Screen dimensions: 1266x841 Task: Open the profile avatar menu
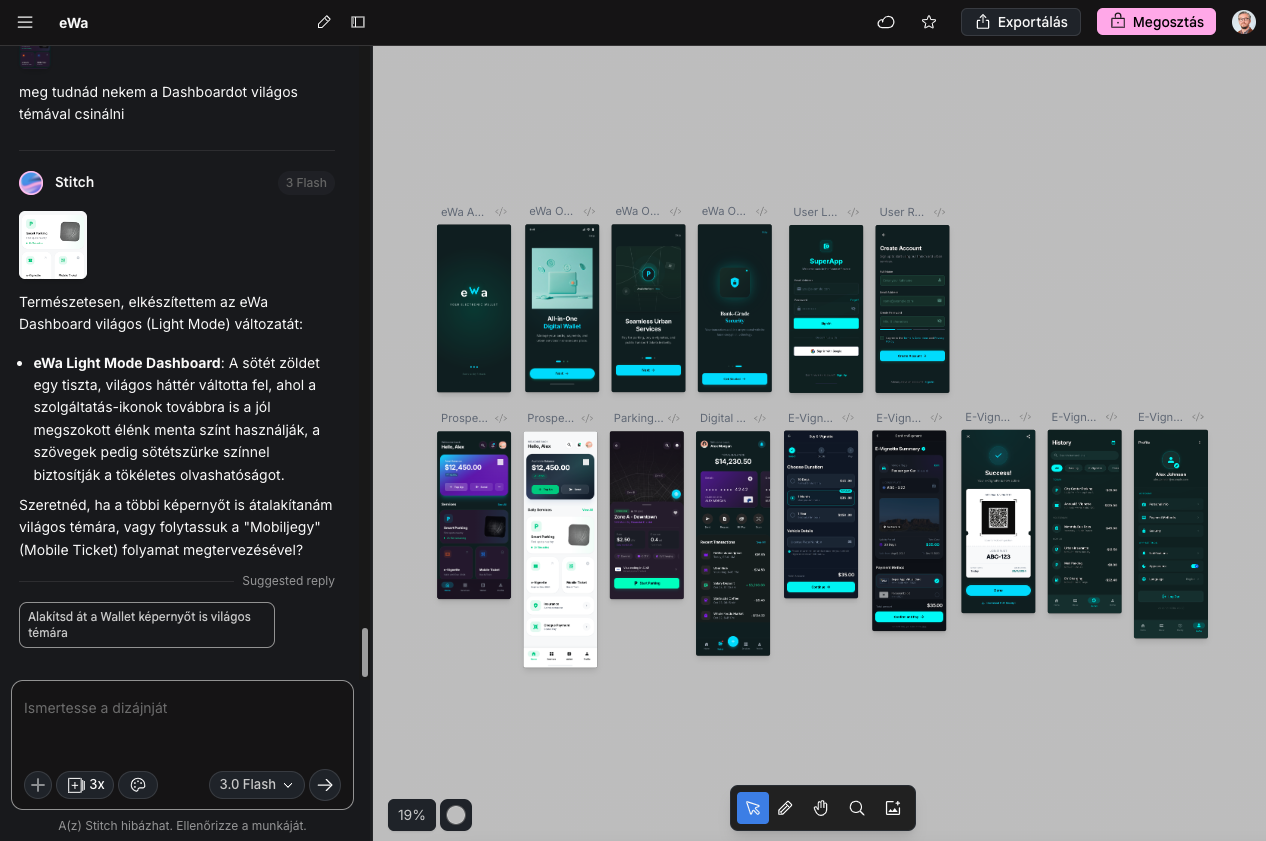click(1243, 21)
